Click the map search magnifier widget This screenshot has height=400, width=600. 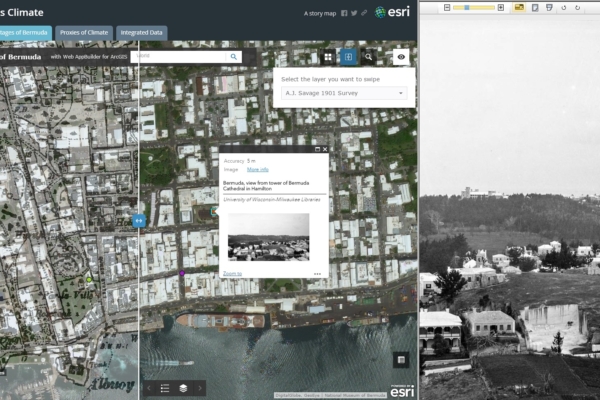369,58
